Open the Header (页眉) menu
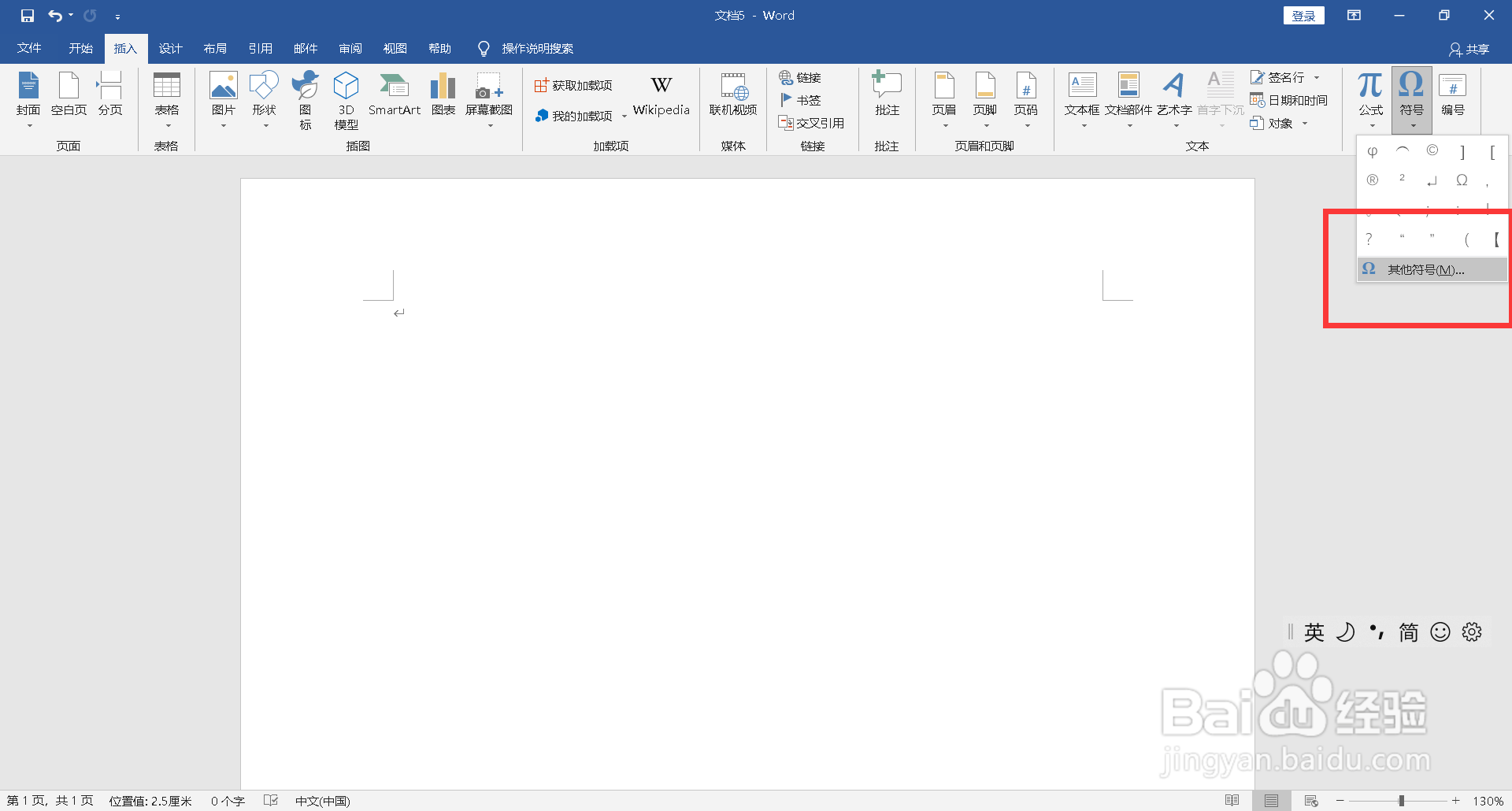Image resolution: width=1512 pixels, height=811 pixels. tap(944, 100)
